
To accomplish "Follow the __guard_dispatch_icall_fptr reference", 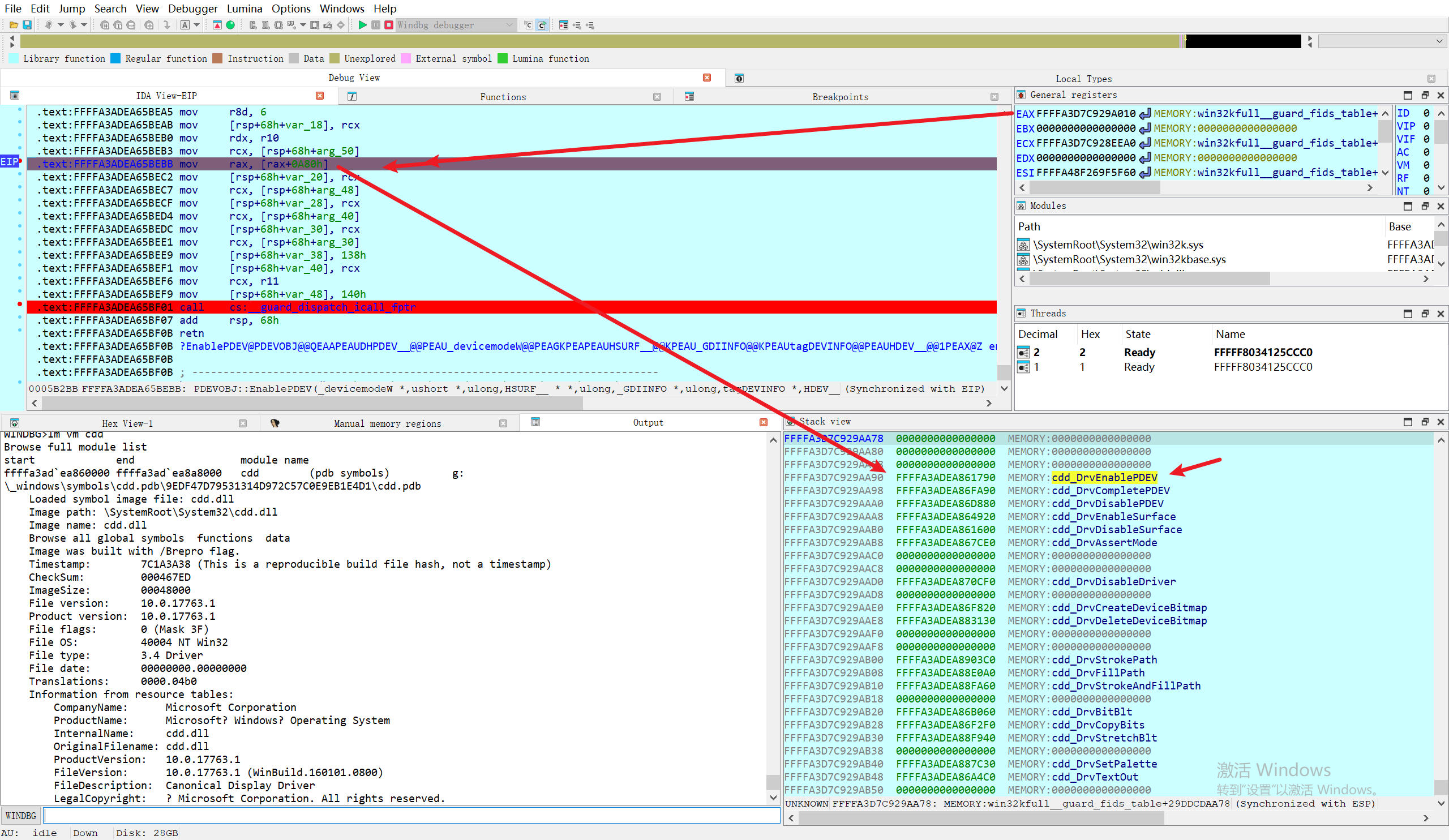I will pos(331,307).
